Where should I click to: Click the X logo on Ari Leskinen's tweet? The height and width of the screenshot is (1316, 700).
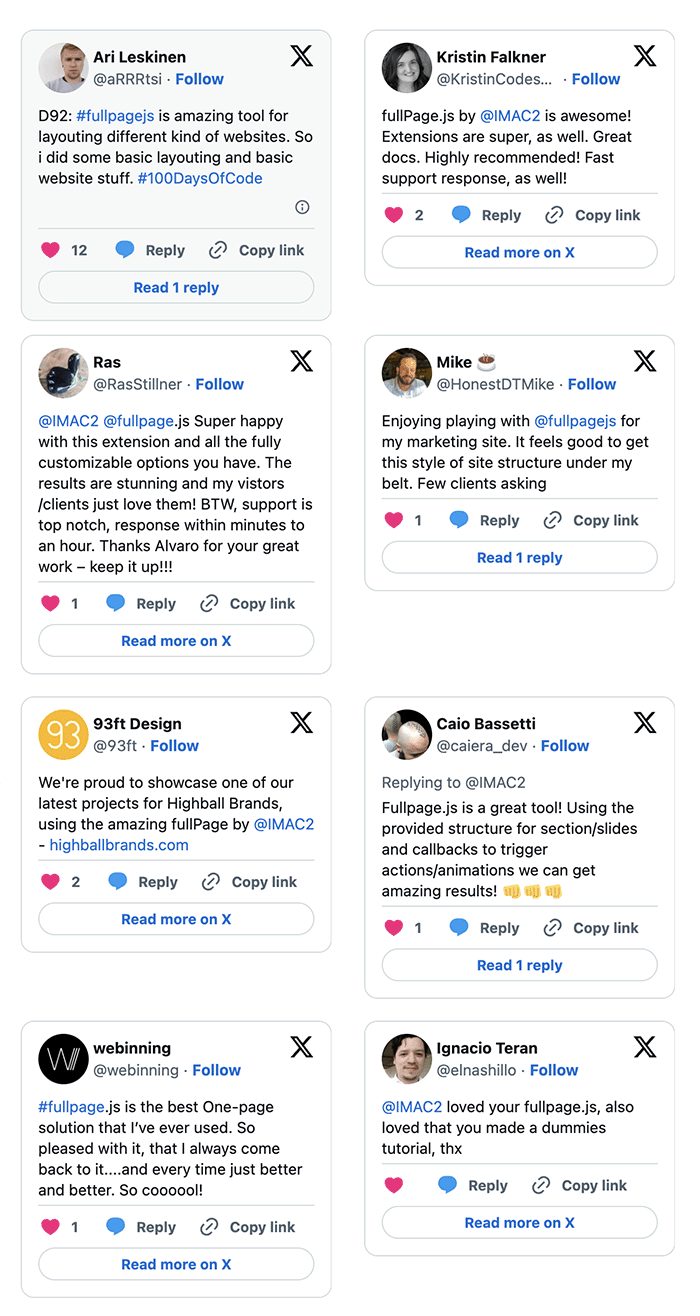(301, 56)
